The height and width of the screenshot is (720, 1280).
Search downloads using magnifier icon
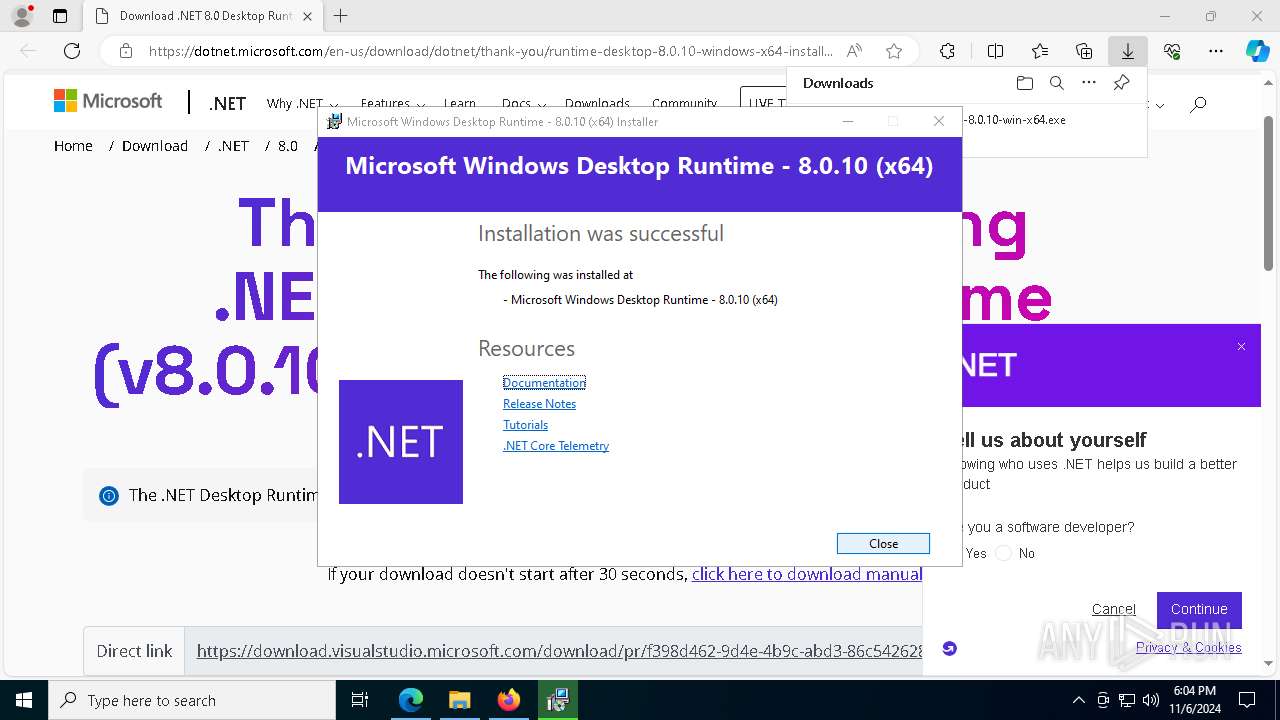click(x=1056, y=83)
